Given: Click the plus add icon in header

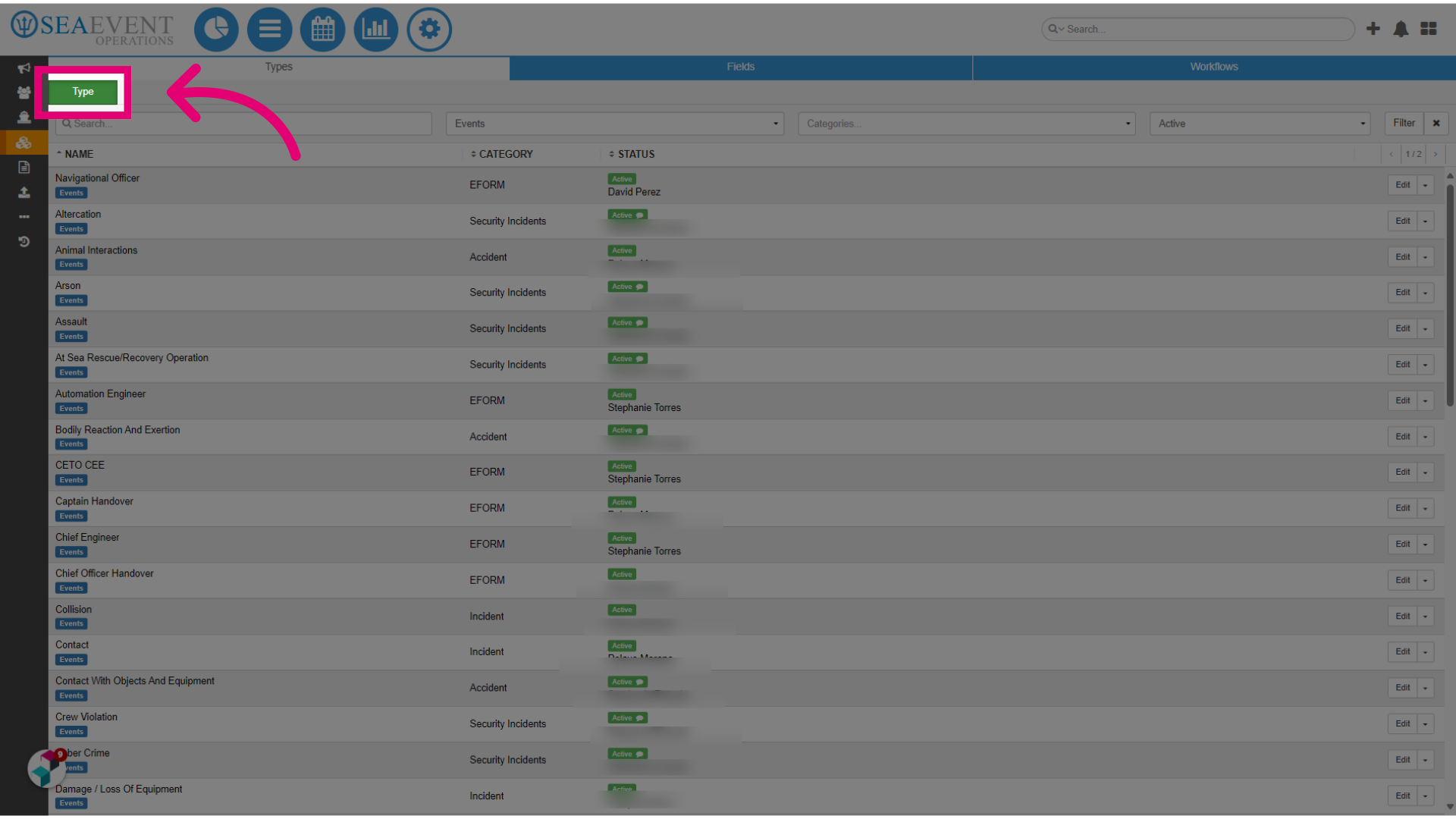Looking at the screenshot, I should pyautogui.click(x=1373, y=29).
